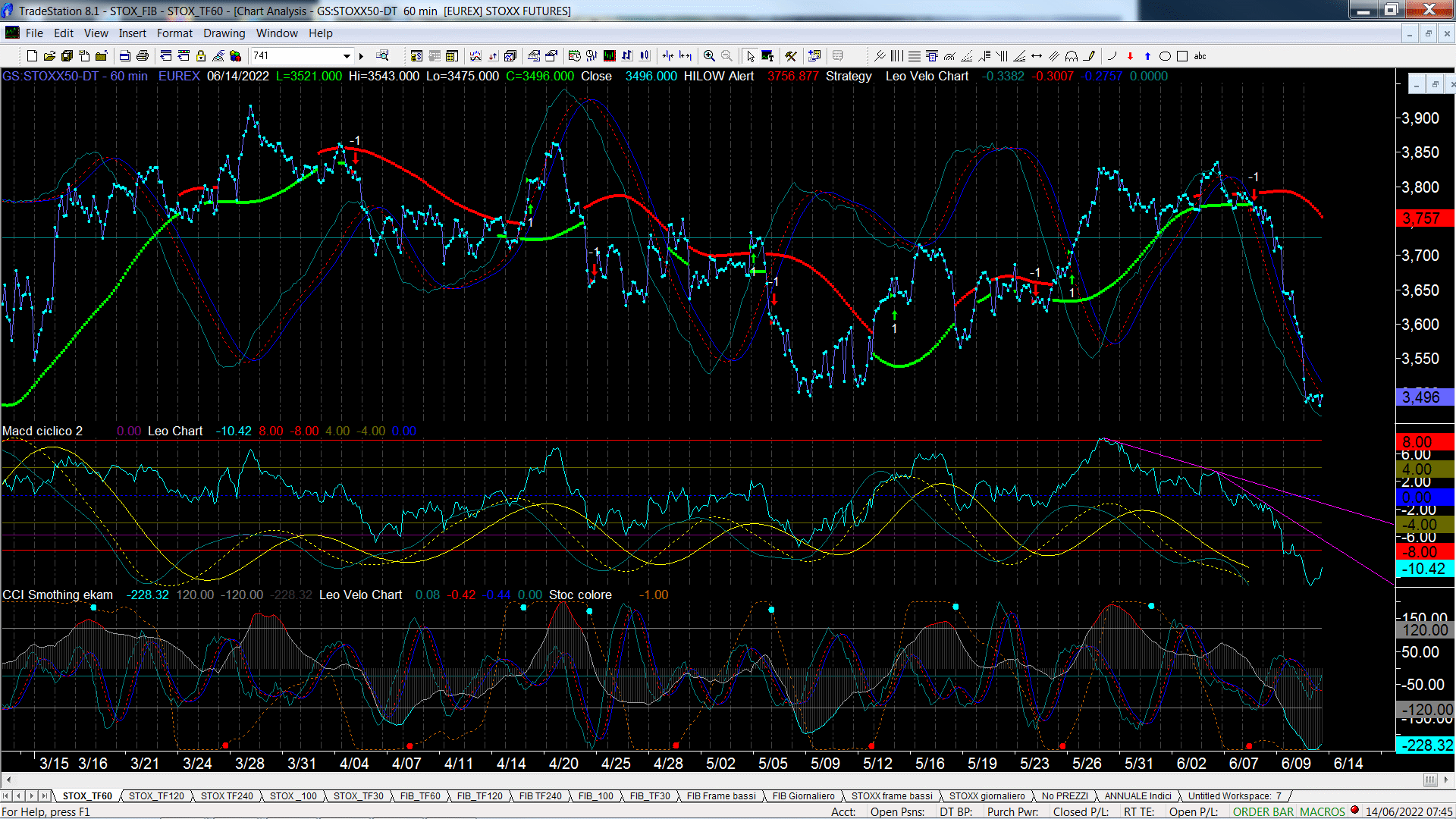Open the symbol box dropdown showing 741
The width and height of the screenshot is (1456, 819).
pyautogui.click(x=347, y=55)
